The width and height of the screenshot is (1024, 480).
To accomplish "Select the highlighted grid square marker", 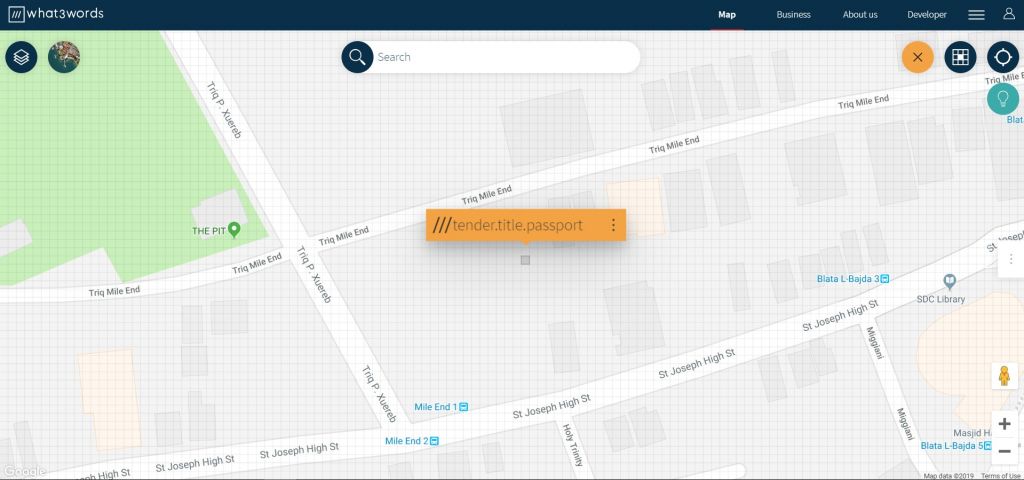I will [x=525, y=260].
